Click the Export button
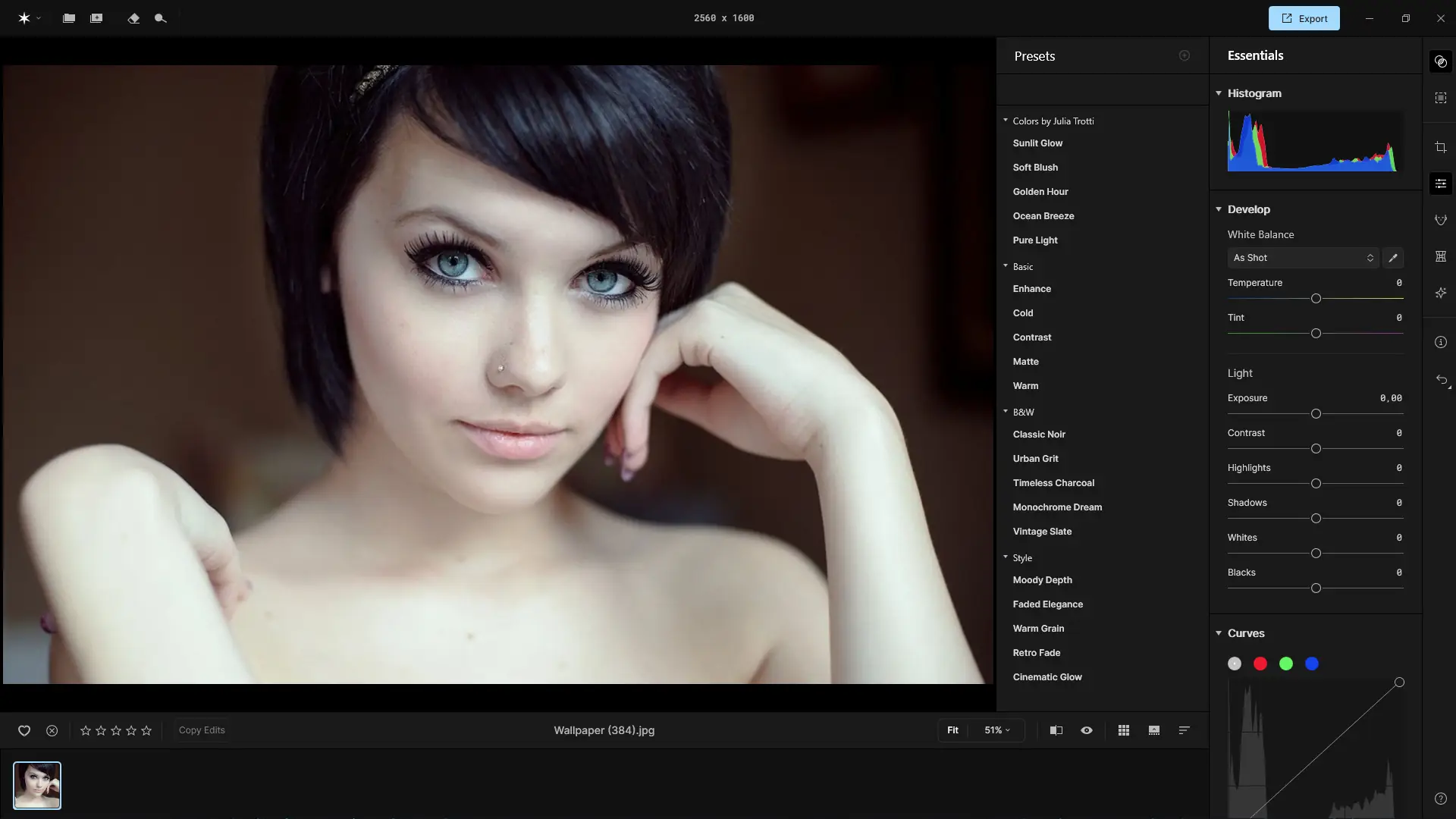 (1304, 18)
